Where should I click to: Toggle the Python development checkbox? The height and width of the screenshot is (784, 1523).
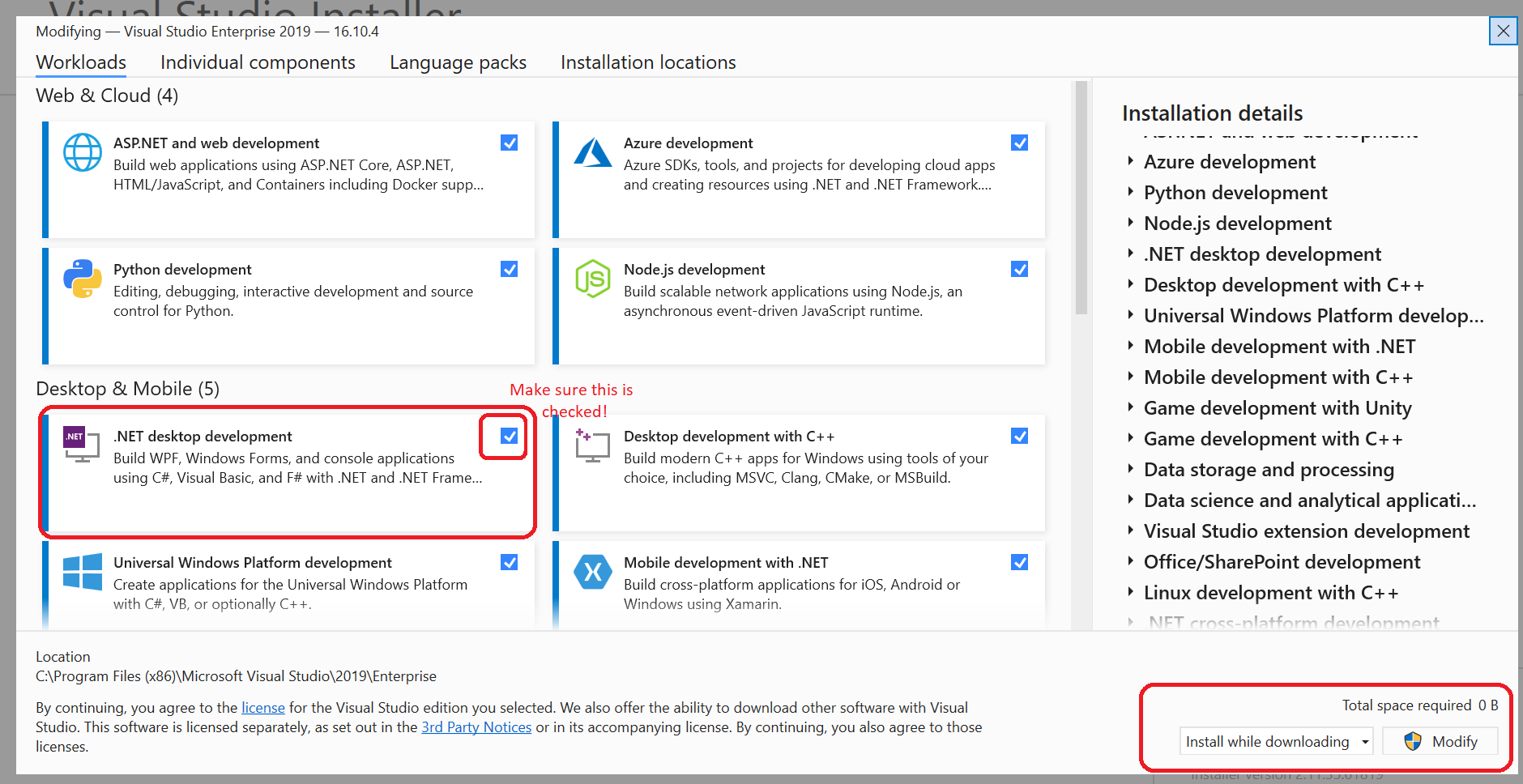510,269
